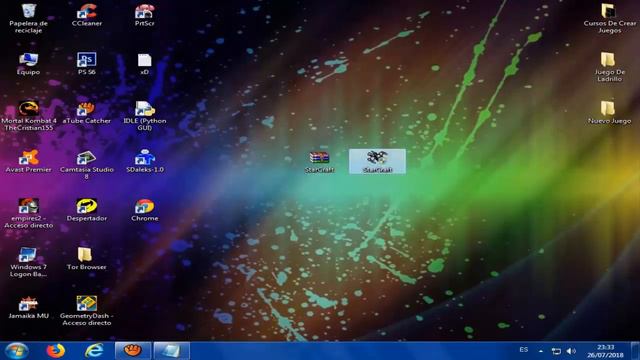This screenshot has height=360, width=640.
Task: Select the IDLE (Python GUI) shortcut
Action: point(144,116)
